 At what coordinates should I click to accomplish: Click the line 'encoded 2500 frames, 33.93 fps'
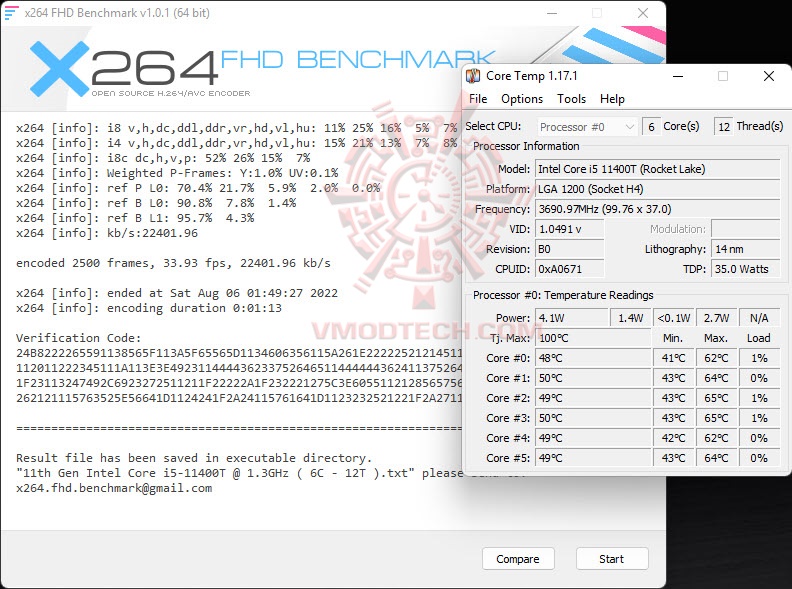point(173,263)
